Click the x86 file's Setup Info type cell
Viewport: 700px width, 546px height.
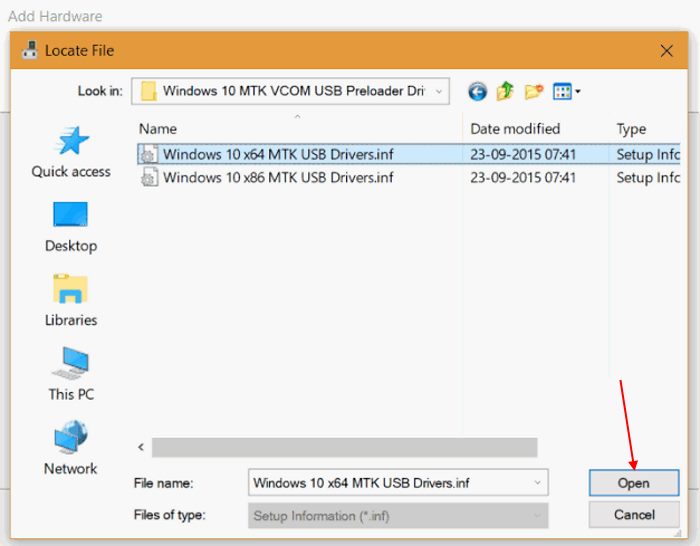(648, 178)
